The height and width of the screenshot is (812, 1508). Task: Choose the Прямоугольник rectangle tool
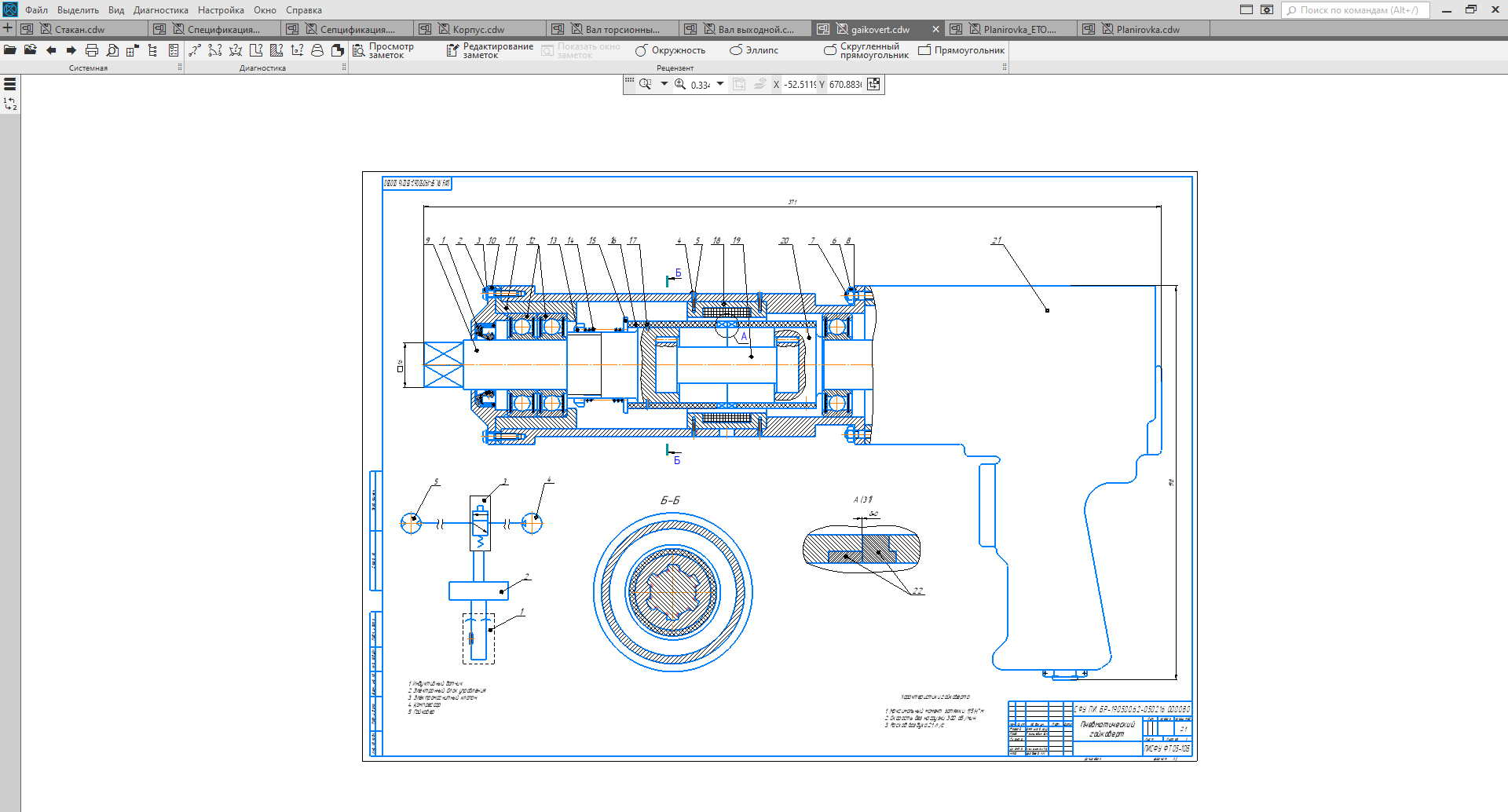pyautogui.click(x=961, y=50)
